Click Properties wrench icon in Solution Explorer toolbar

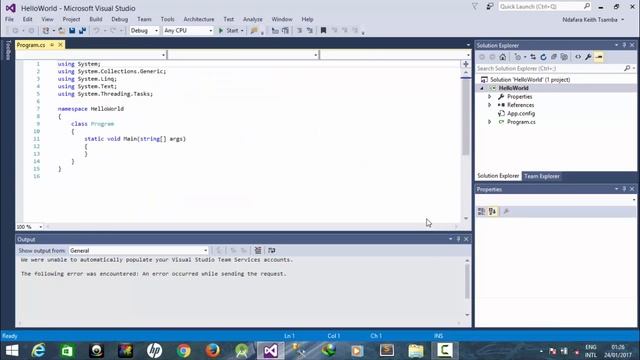[588, 57]
